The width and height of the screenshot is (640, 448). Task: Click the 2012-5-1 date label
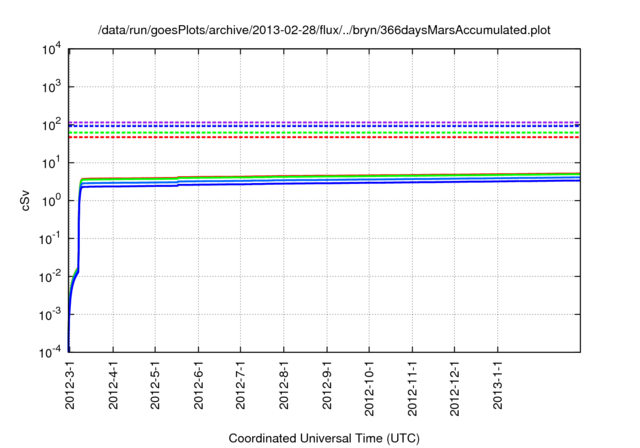[x=155, y=384]
